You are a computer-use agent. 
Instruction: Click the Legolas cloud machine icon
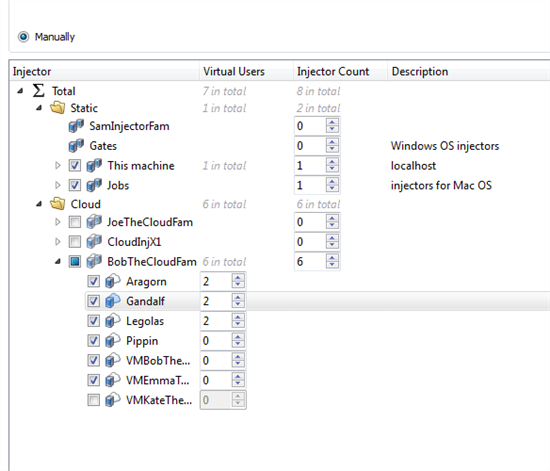113,321
